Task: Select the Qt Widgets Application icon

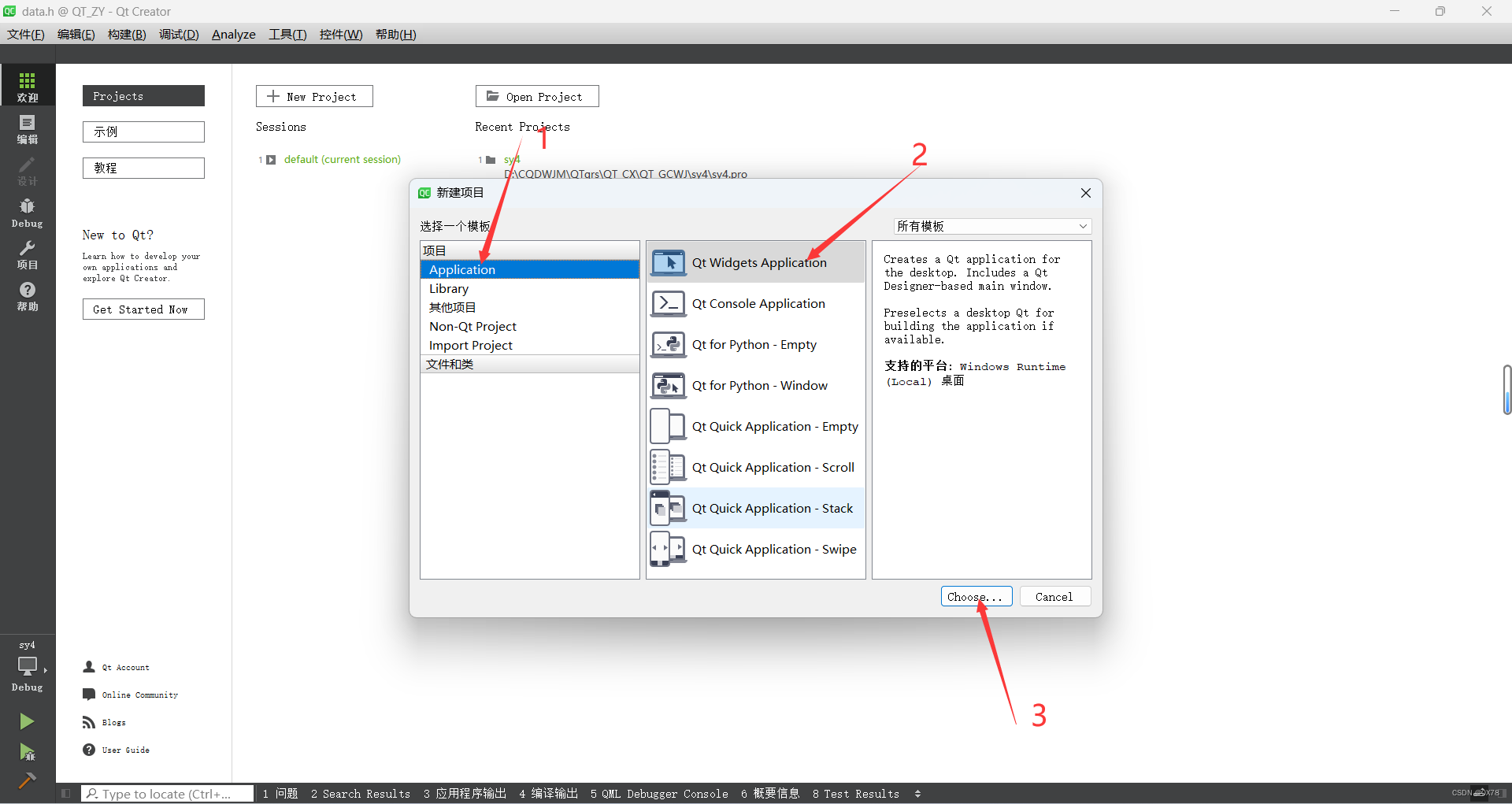Action: (x=669, y=262)
